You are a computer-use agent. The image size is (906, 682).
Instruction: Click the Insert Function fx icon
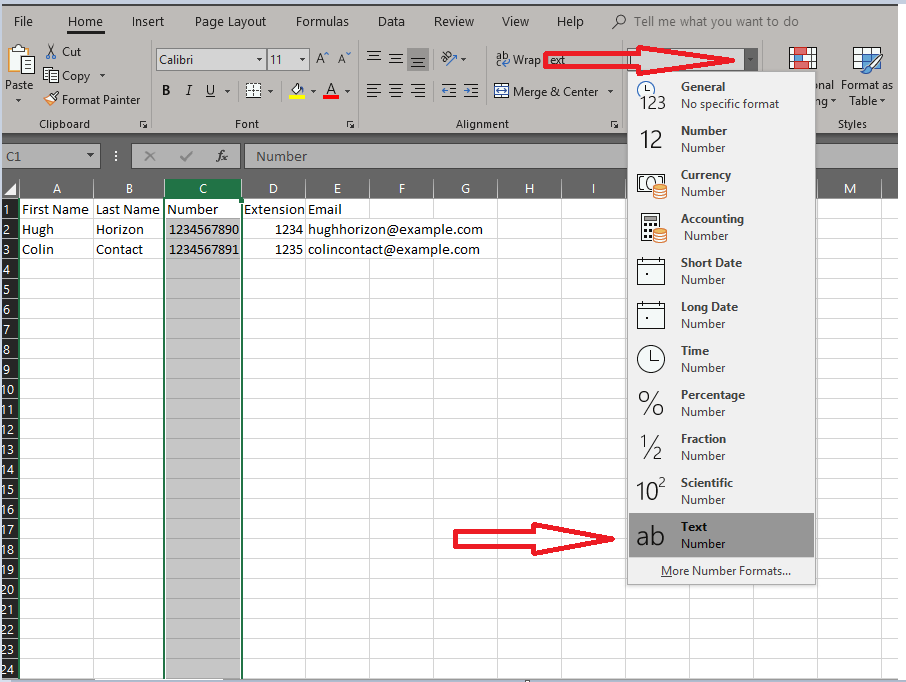click(x=221, y=156)
